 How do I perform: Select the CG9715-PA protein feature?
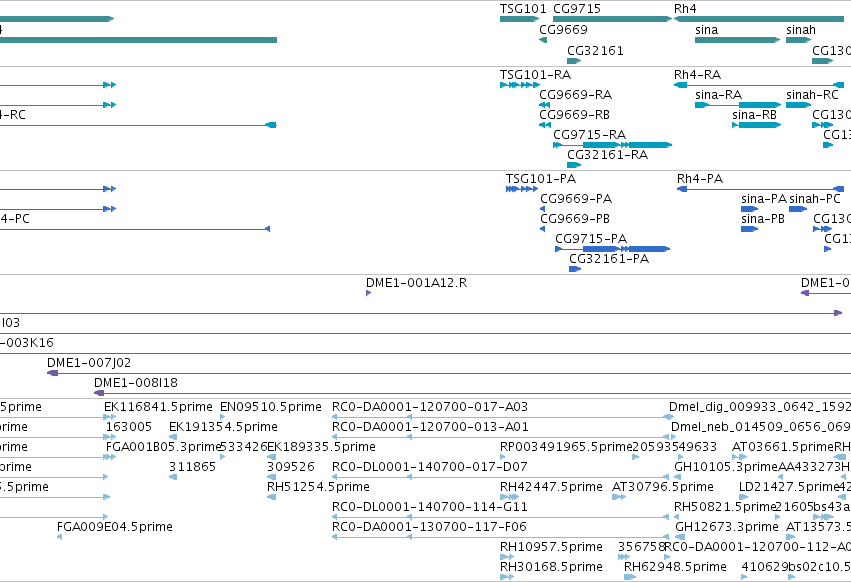(x=613, y=249)
